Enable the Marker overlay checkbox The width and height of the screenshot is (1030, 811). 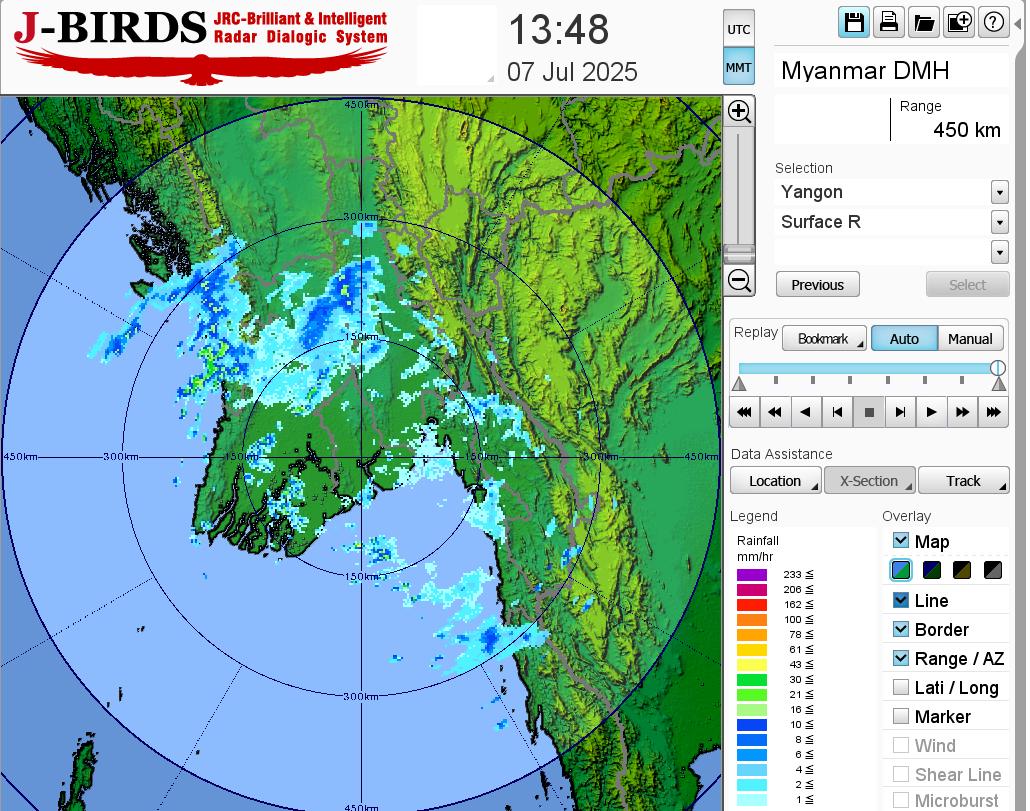click(x=901, y=716)
